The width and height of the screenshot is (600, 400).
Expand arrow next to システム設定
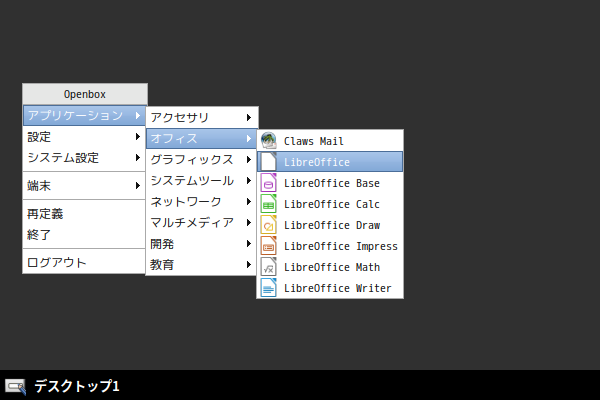[x=138, y=158]
